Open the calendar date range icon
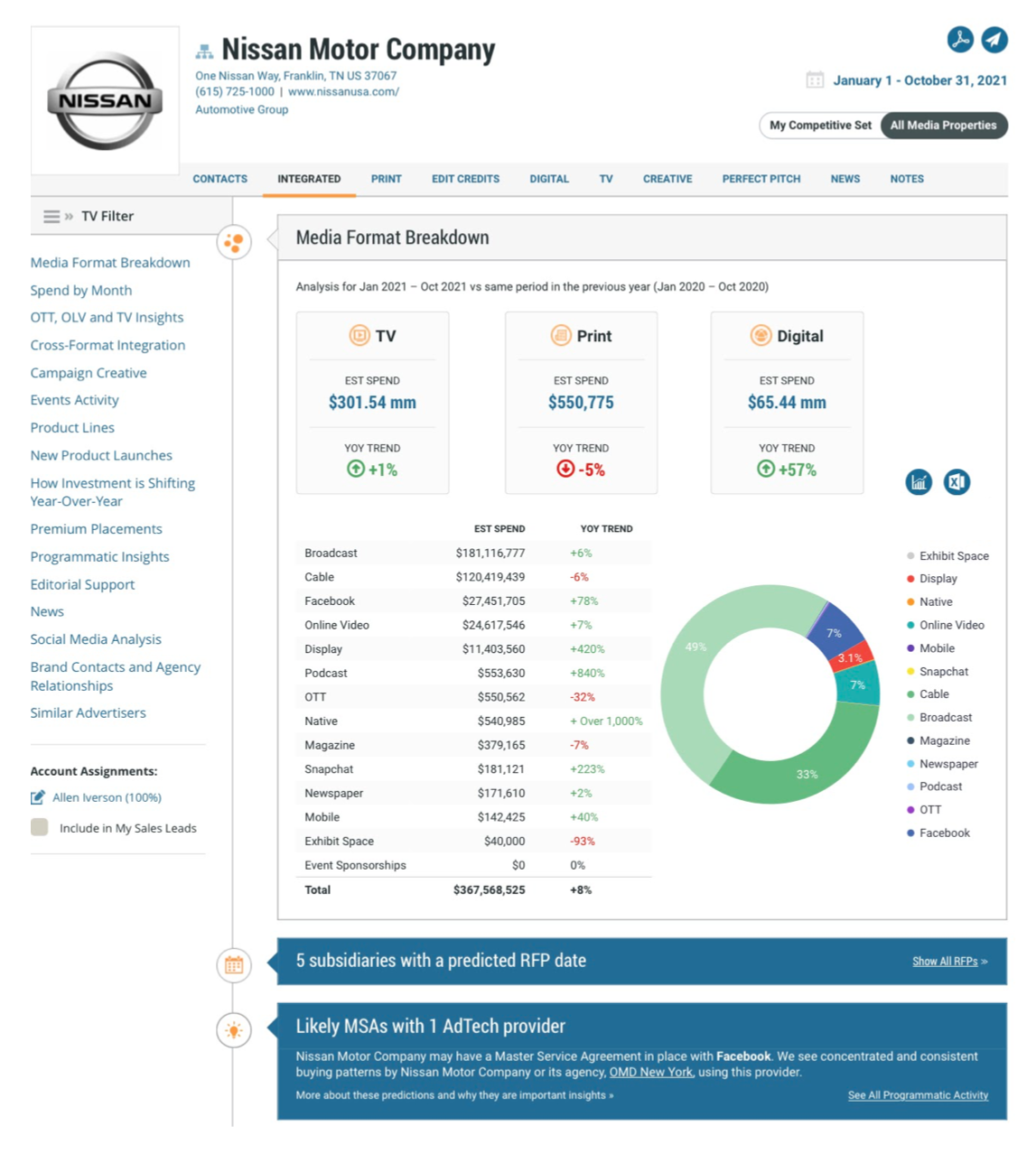Image resolution: width=1036 pixels, height=1154 pixels. pos(815,79)
